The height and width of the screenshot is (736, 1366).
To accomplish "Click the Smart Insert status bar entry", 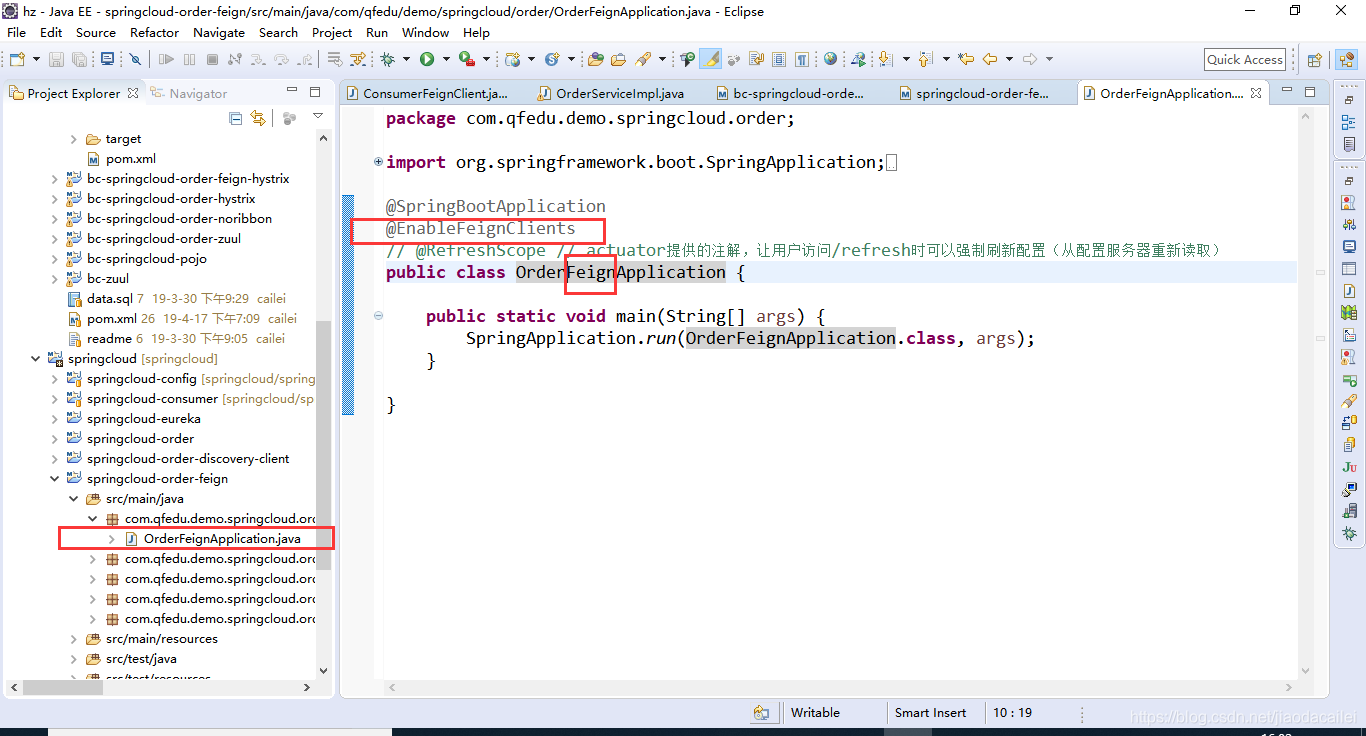I will (930, 713).
